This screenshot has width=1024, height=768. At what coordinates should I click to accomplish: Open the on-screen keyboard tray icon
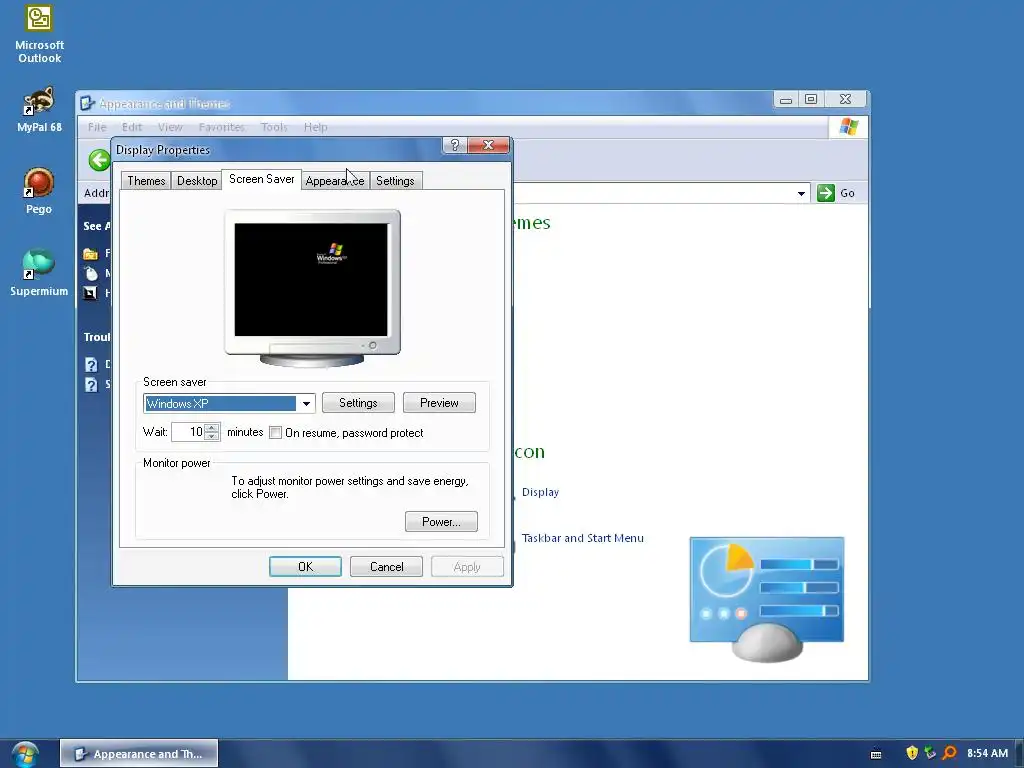[x=876, y=754]
